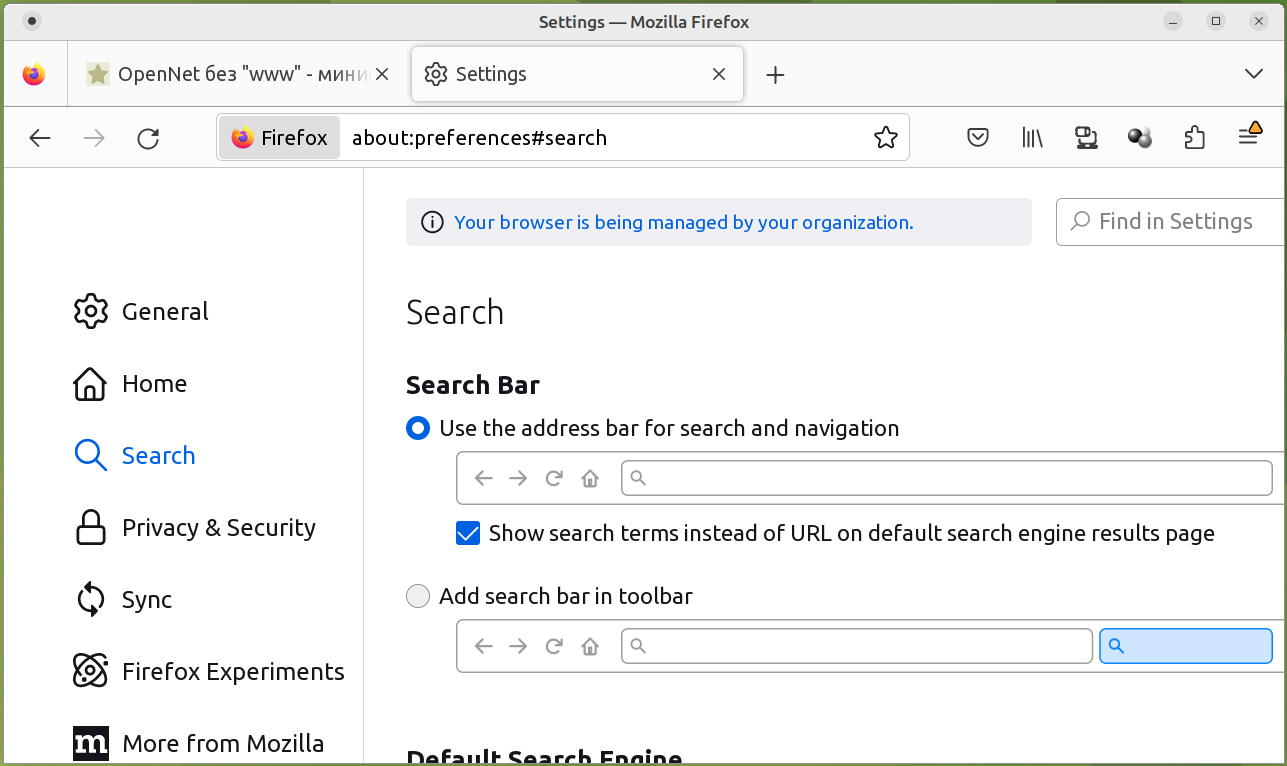Close the Settings tab
1287x766 pixels.
[718, 74]
